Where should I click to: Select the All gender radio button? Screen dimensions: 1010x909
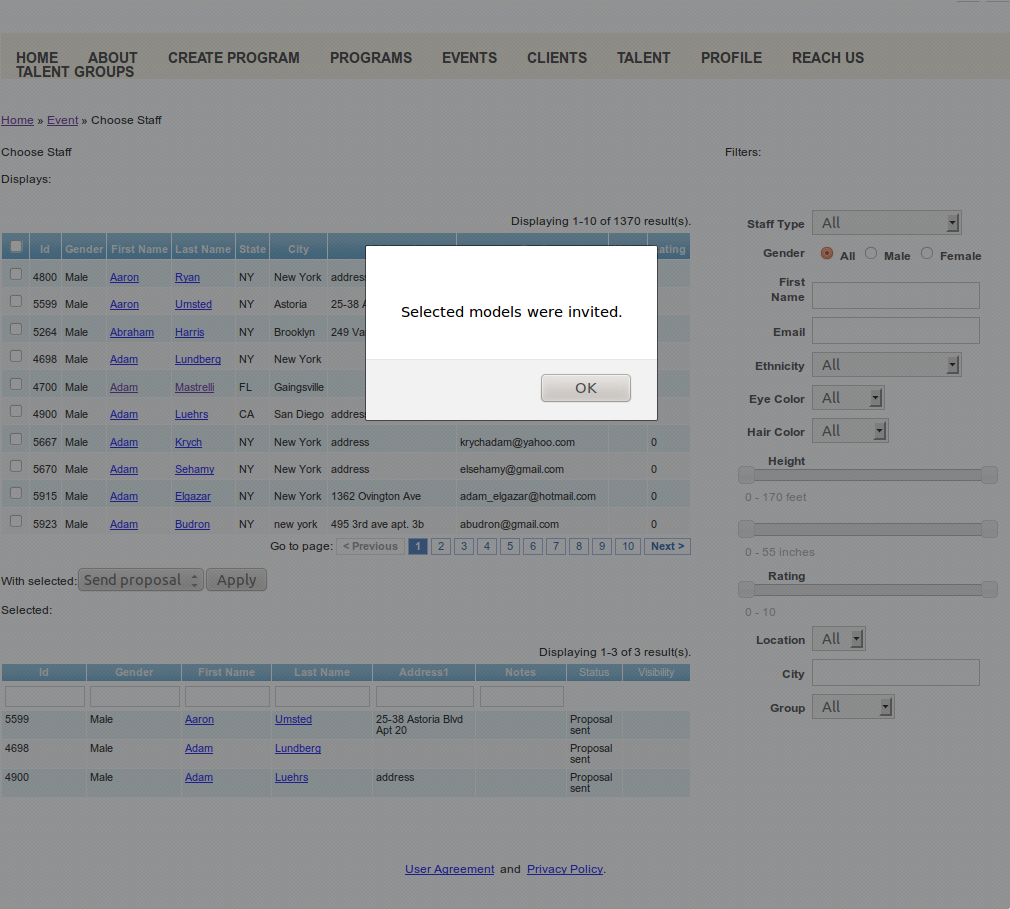[x=827, y=253]
